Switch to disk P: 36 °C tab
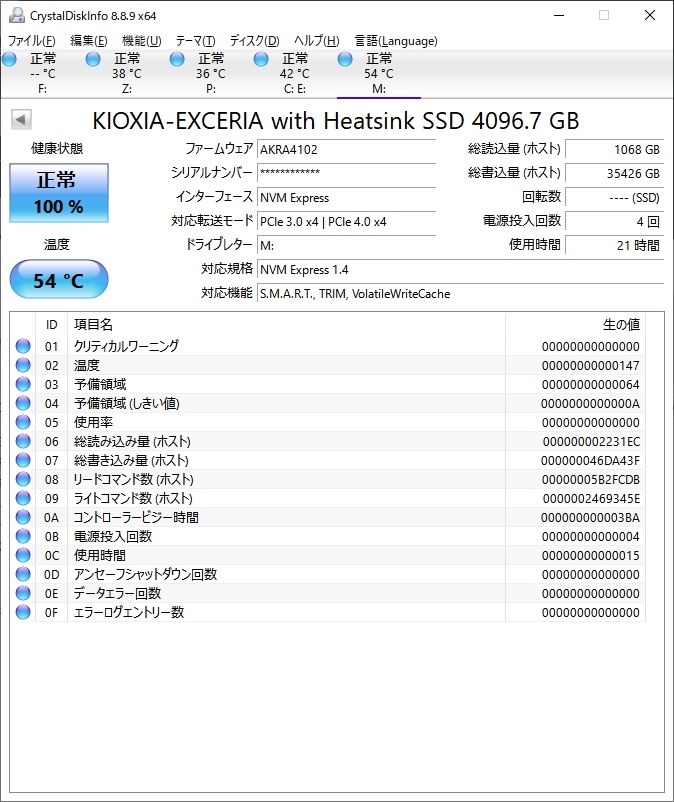Image resolution: width=674 pixels, height=802 pixels. tap(210, 74)
